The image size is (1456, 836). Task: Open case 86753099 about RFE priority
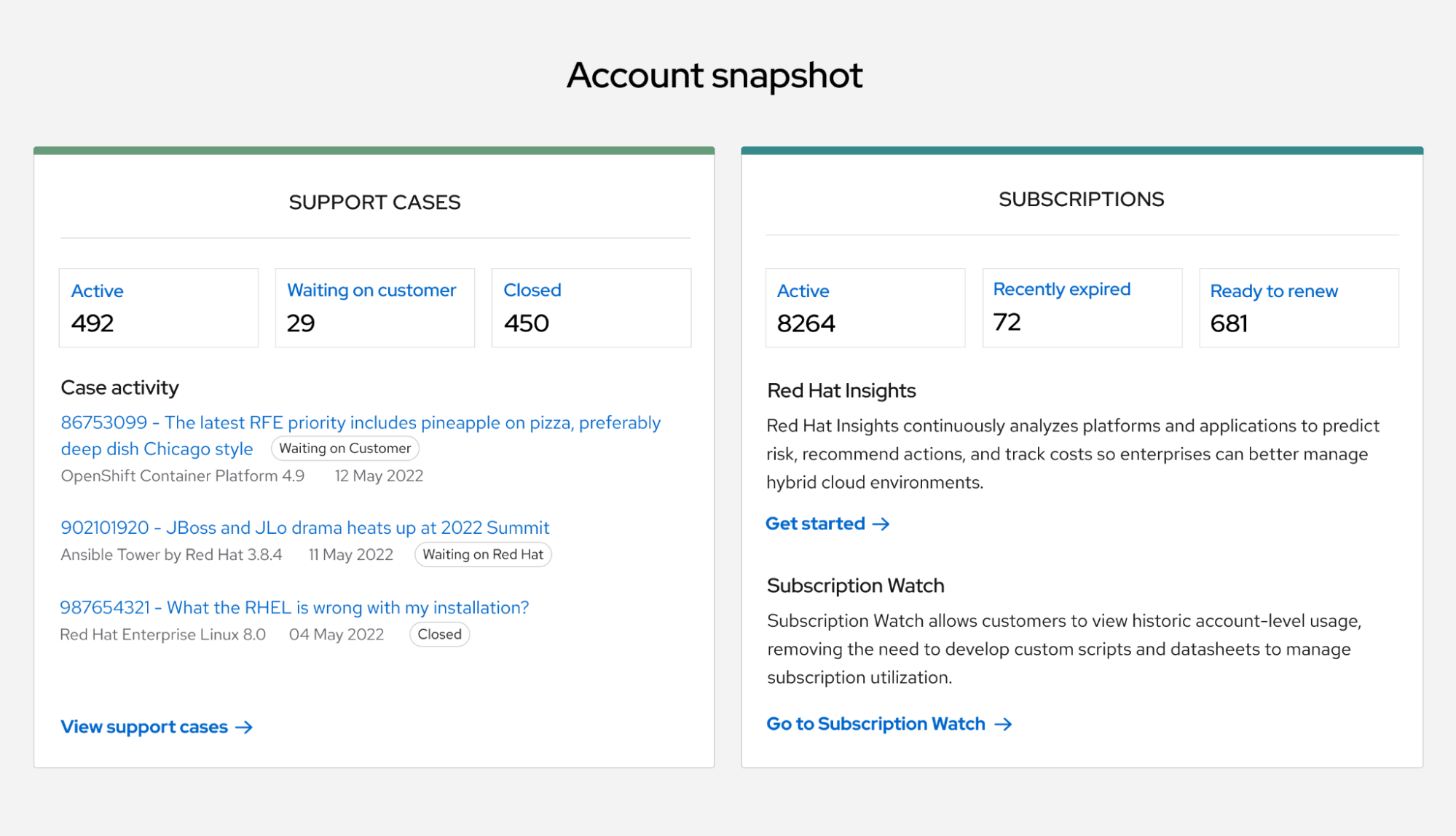point(361,423)
